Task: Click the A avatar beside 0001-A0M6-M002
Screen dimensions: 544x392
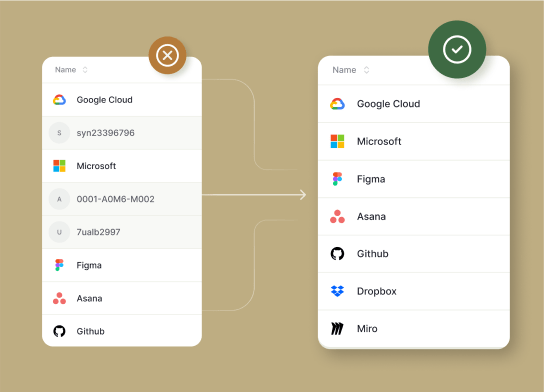Action: click(x=59, y=199)
